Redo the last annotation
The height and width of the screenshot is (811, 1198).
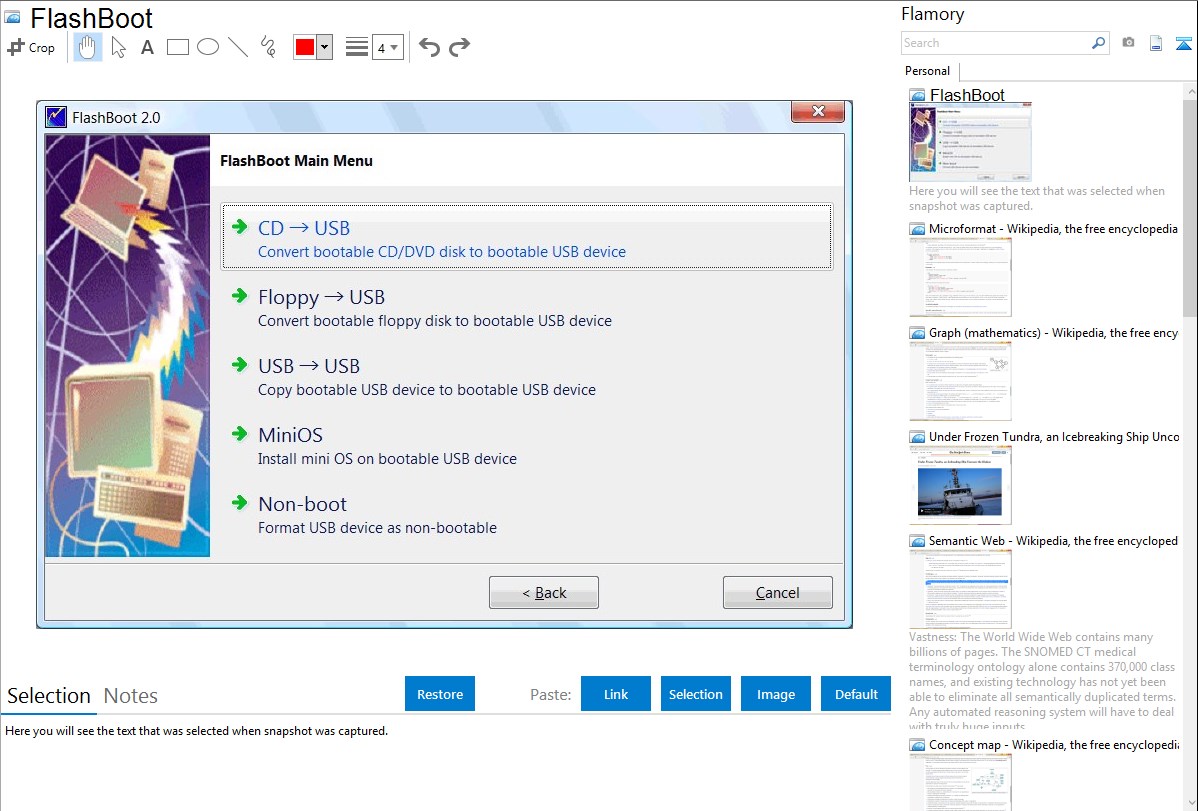tap(459, 47)
